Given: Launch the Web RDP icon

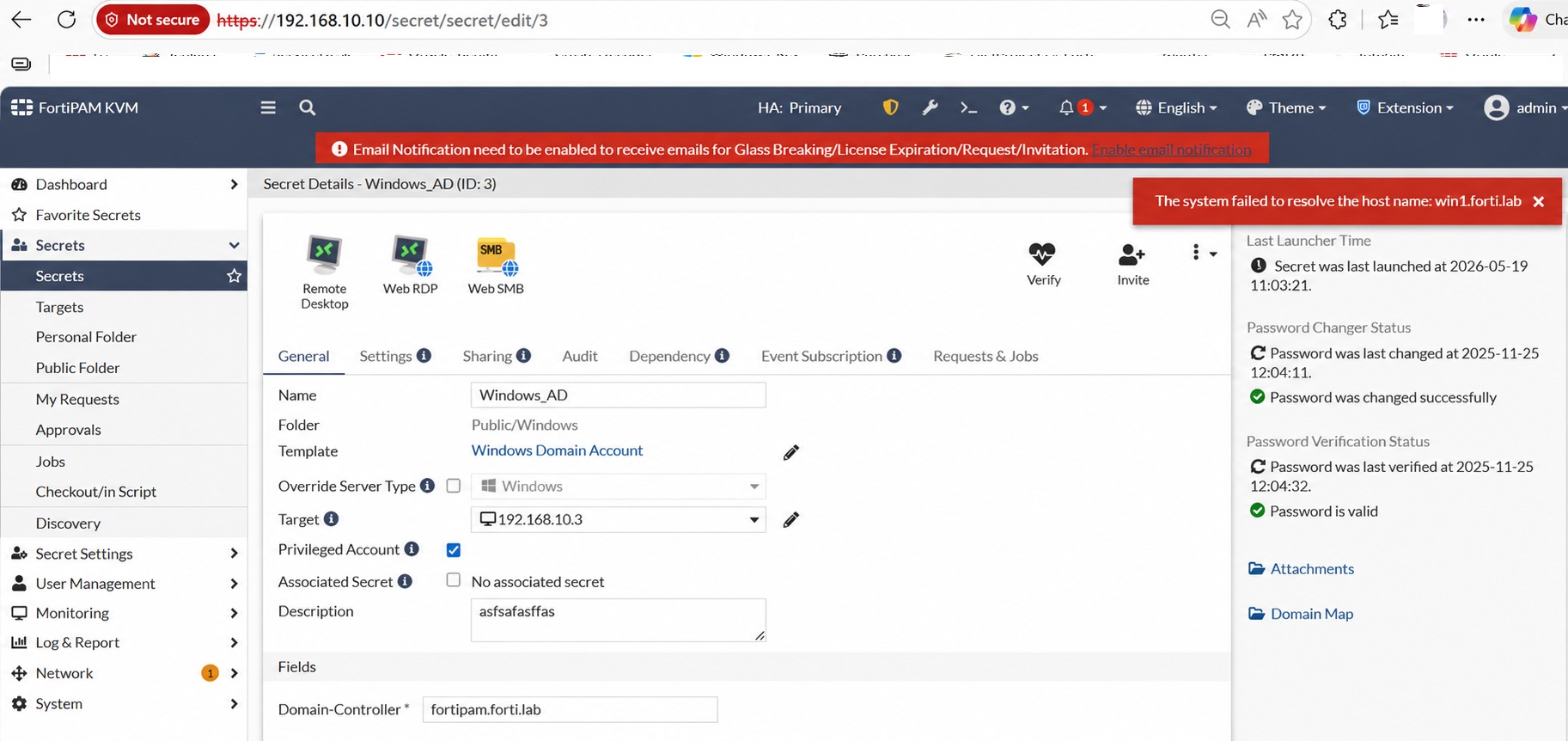Looking at the screenshot, I should click(411, 254).
